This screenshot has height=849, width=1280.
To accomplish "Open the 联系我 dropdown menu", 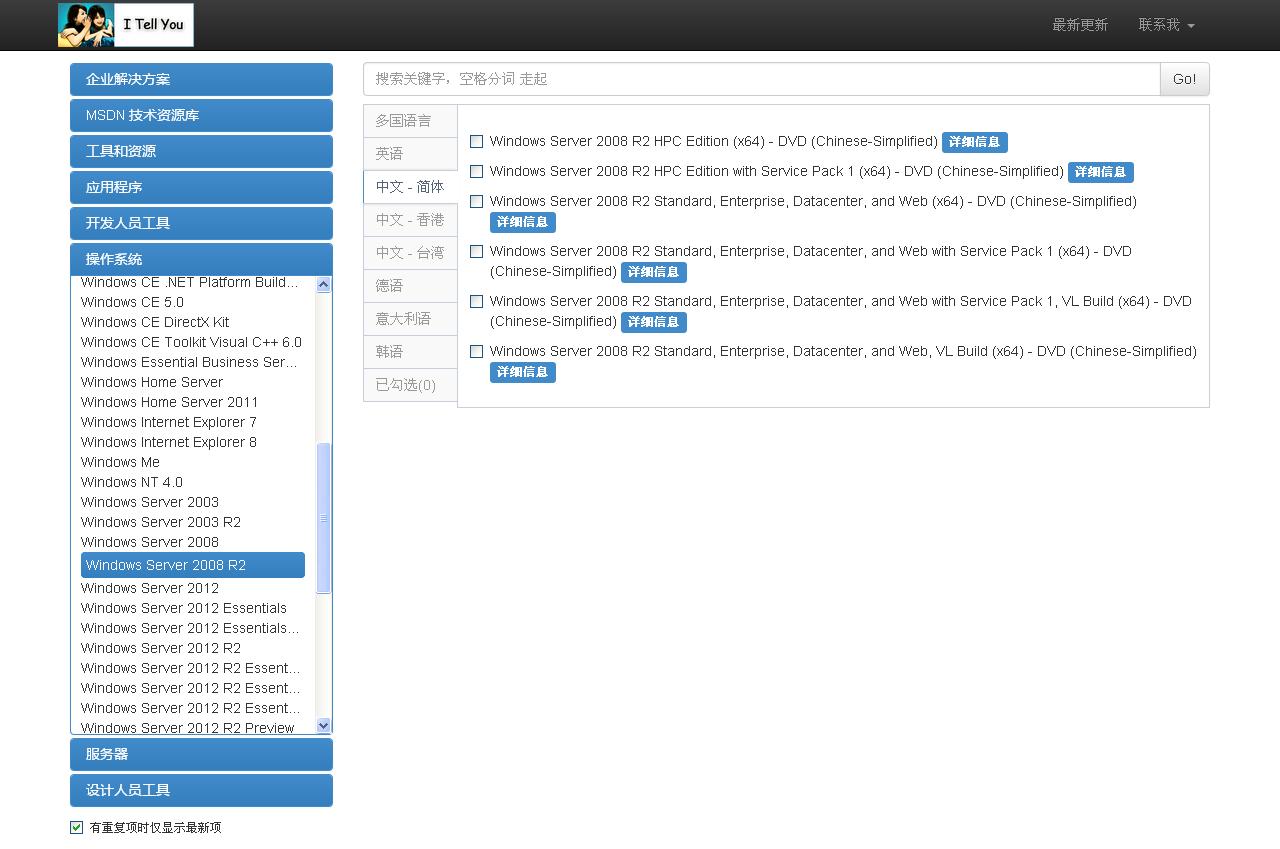I will (x=1166, y=25).
